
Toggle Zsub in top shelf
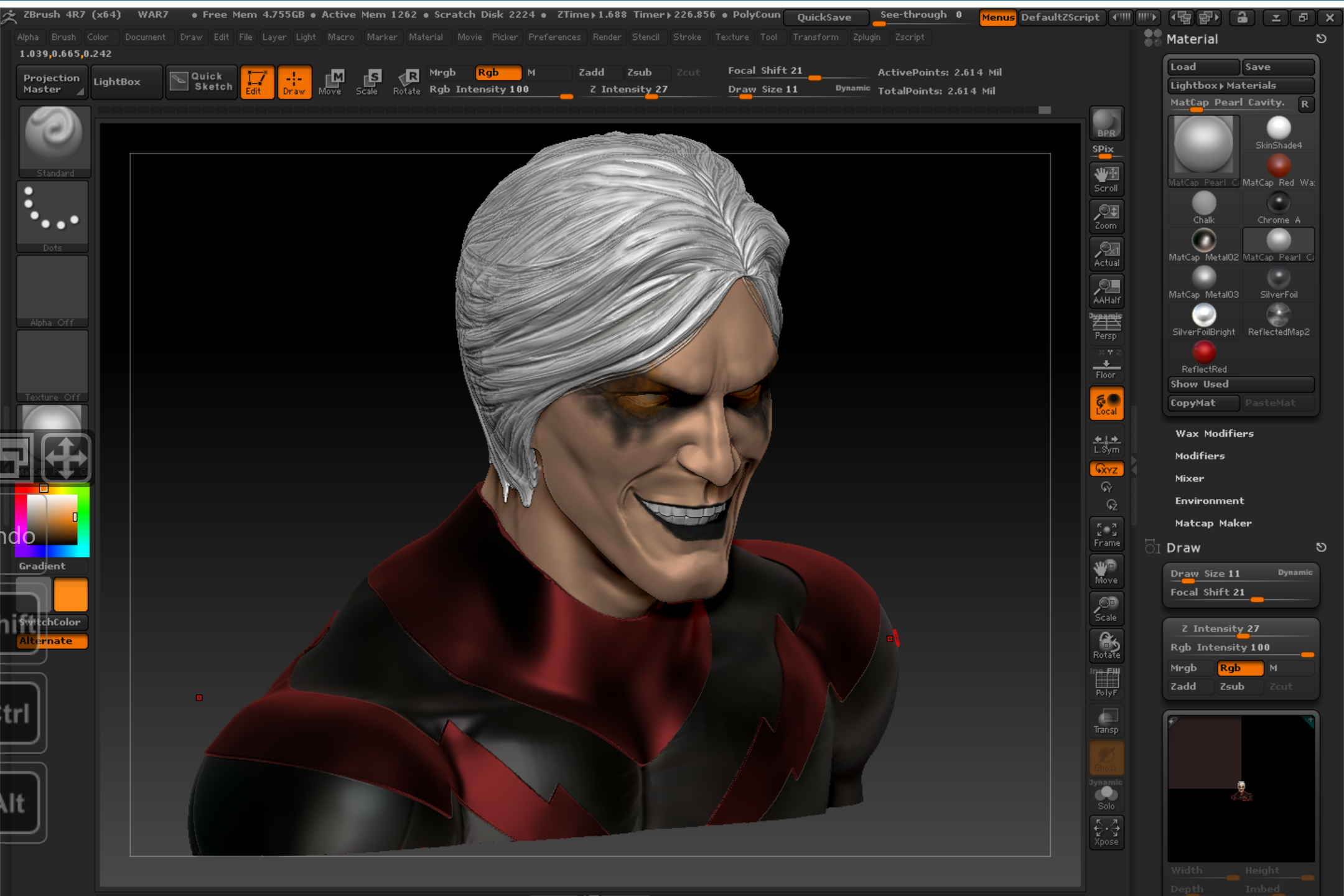(646, 72)
